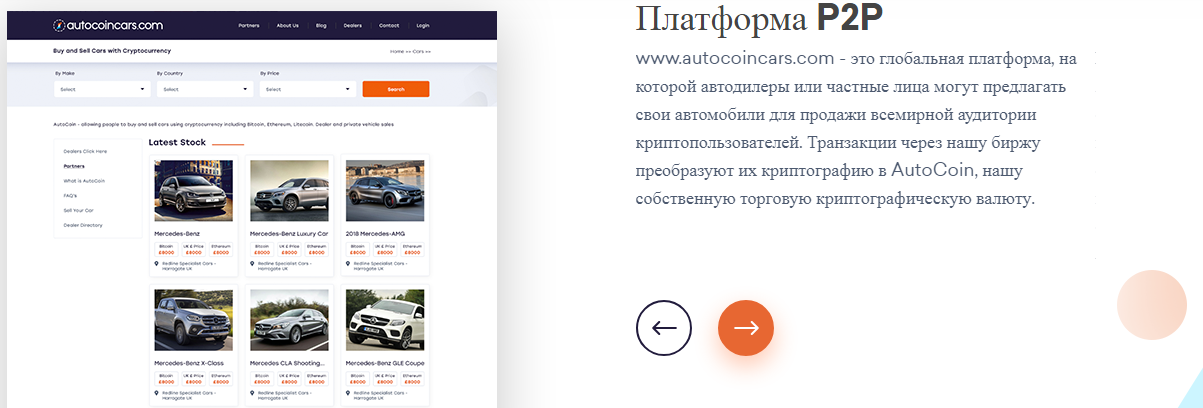This screenshot has width=1203, height=408.
Task: Expand the By Make dropdown
Action: coord(102,89)
